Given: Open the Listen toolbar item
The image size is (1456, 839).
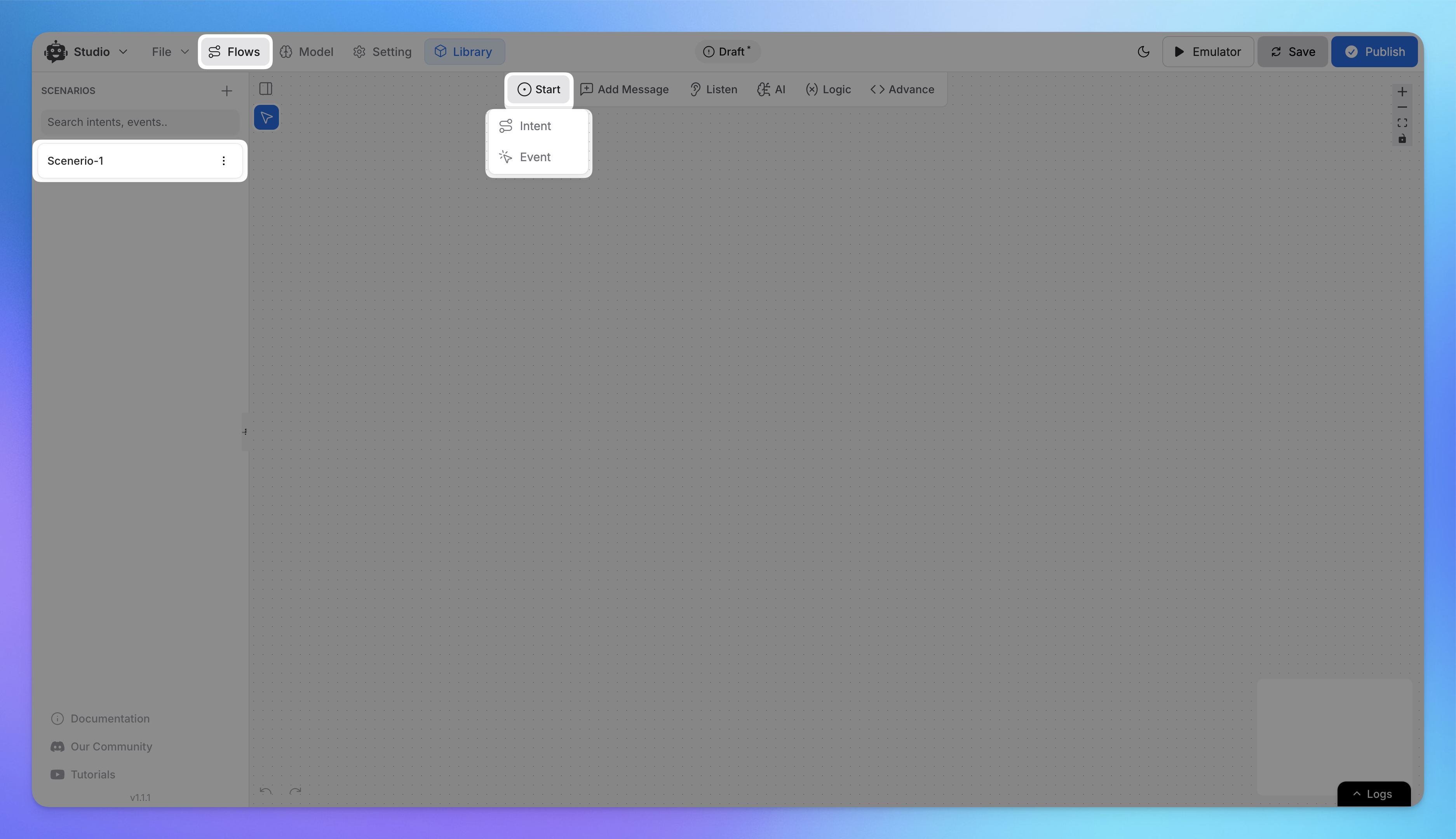Looking at the screenshot, I should (x=713, y=89).
